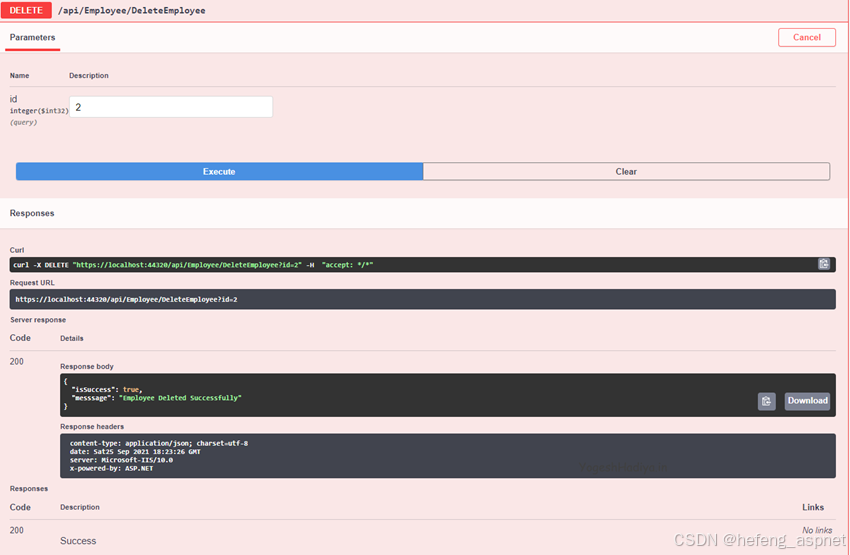
Task: Click the No links text
Action: click(817, 530)
